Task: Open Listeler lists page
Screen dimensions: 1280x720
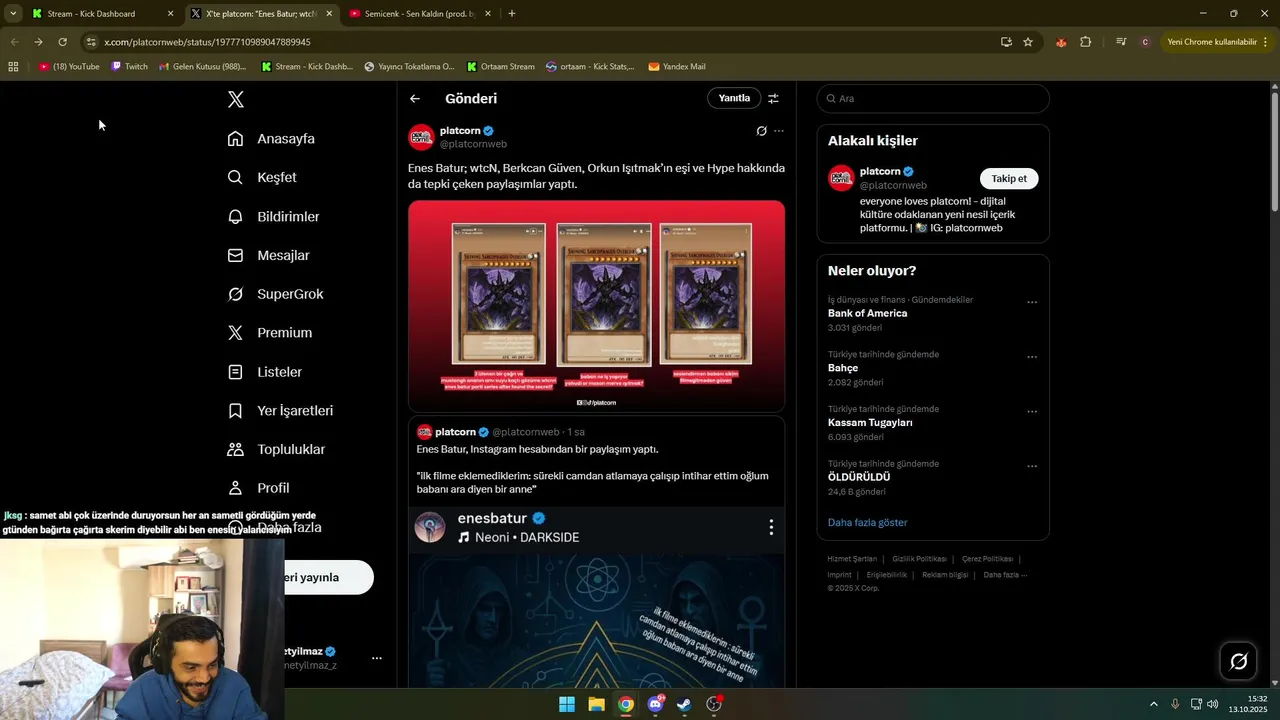Action: tap(264, 372)
